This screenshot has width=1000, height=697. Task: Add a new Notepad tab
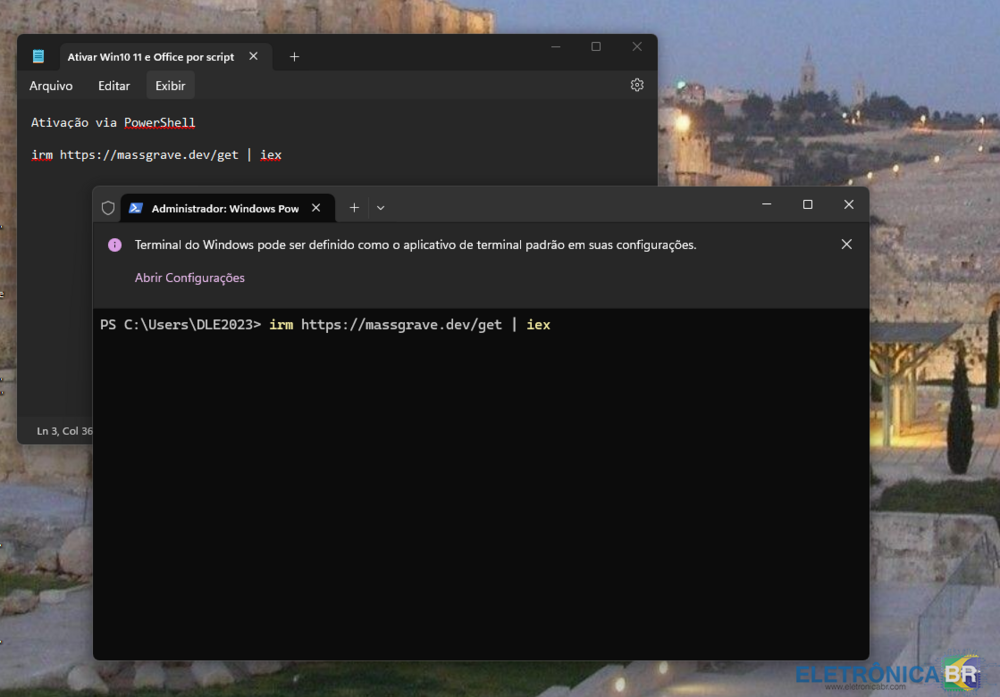[x=294, y=57]
